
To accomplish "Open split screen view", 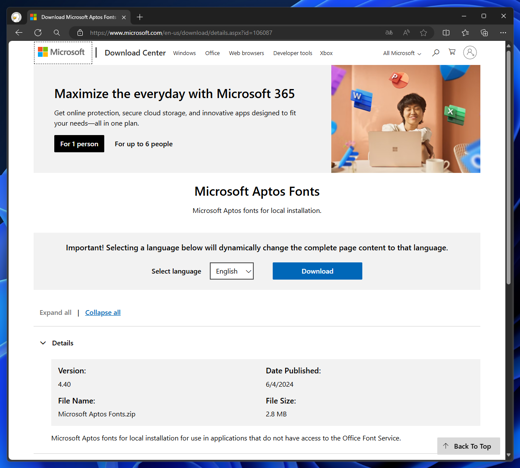I will (x=446, y=33).
